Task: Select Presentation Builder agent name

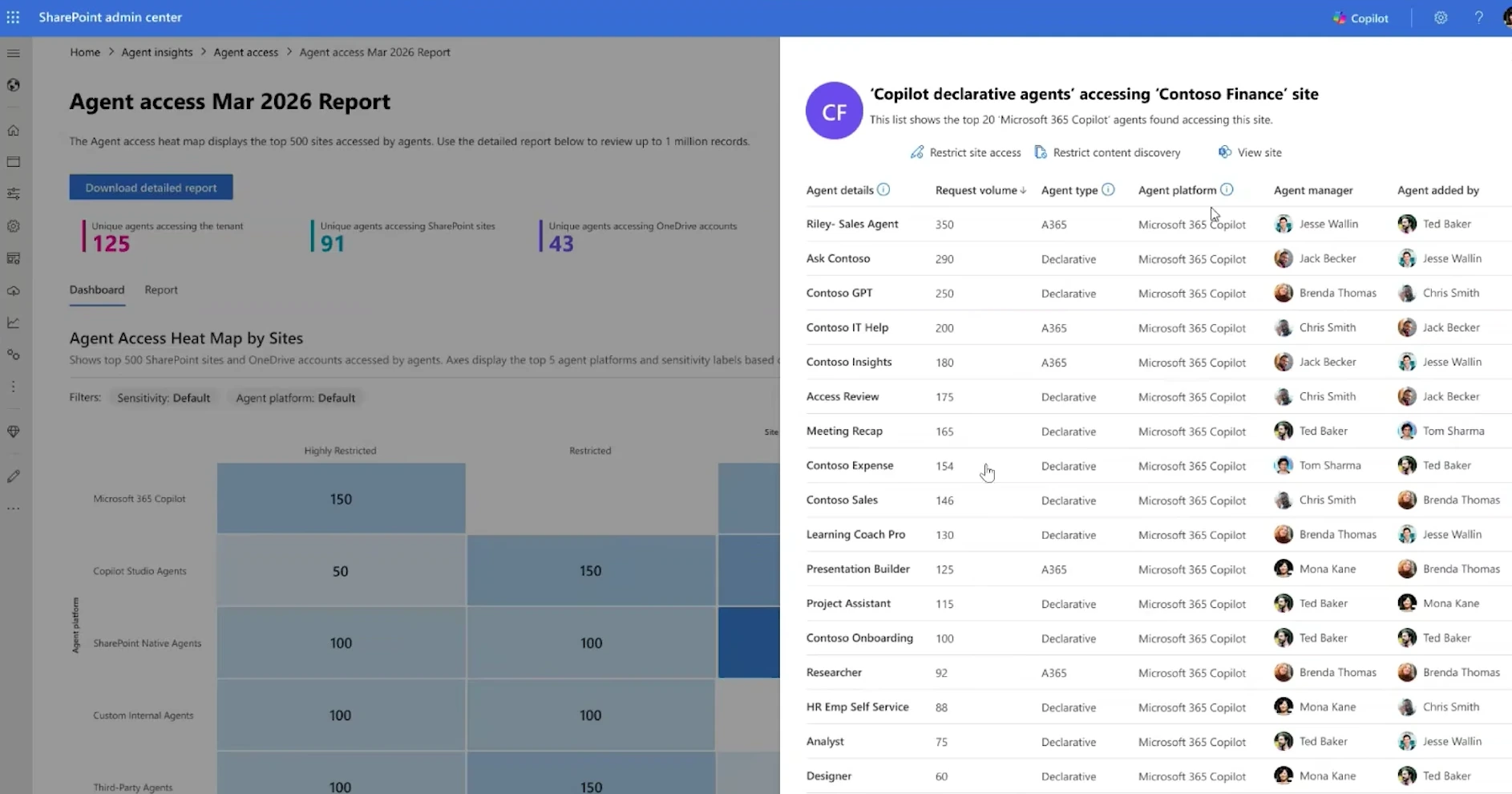Action: 858,569
